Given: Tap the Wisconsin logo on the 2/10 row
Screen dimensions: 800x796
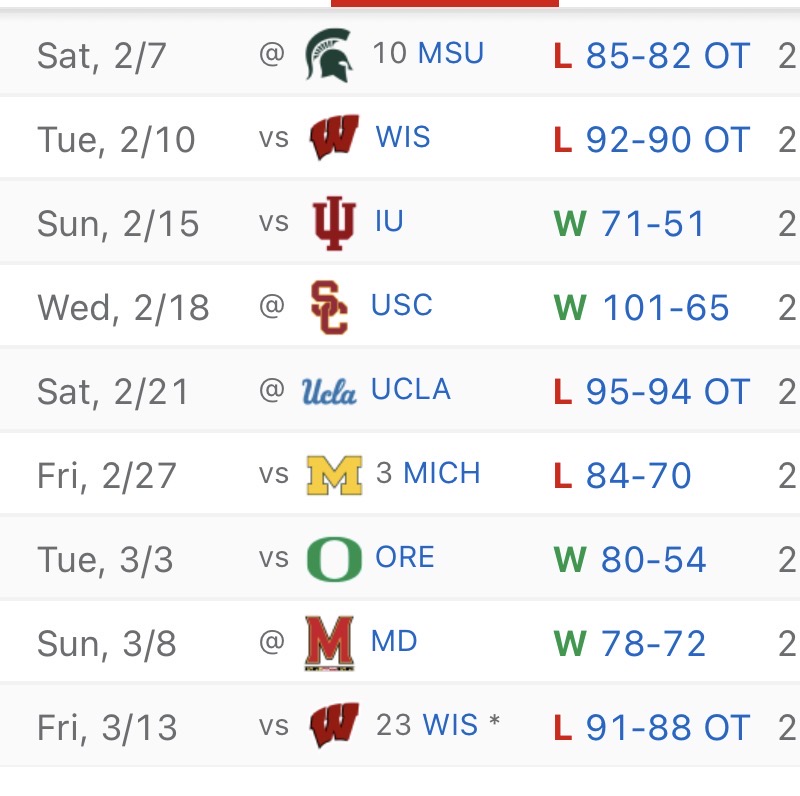Looking at the screenshot, I should coord(335,137).
